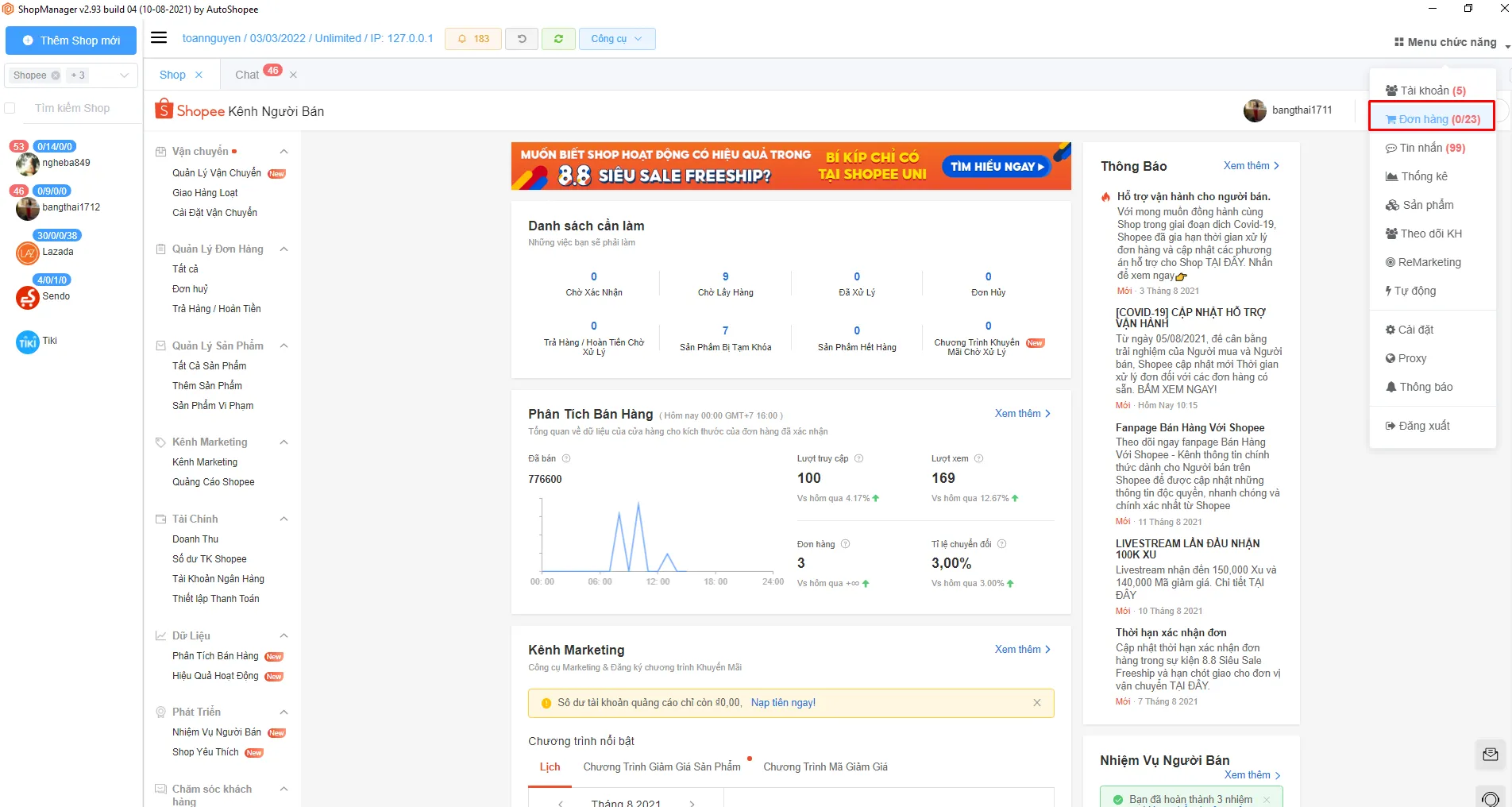Open the Sendo shop icon

coord(28,298)
